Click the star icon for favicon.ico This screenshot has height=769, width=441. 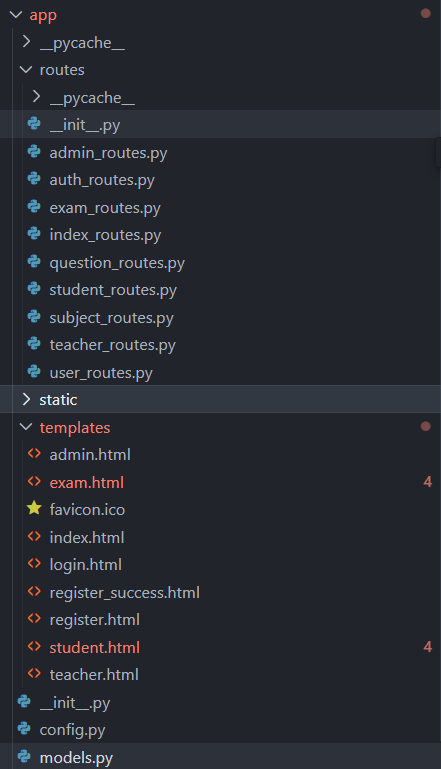(34, 509)
